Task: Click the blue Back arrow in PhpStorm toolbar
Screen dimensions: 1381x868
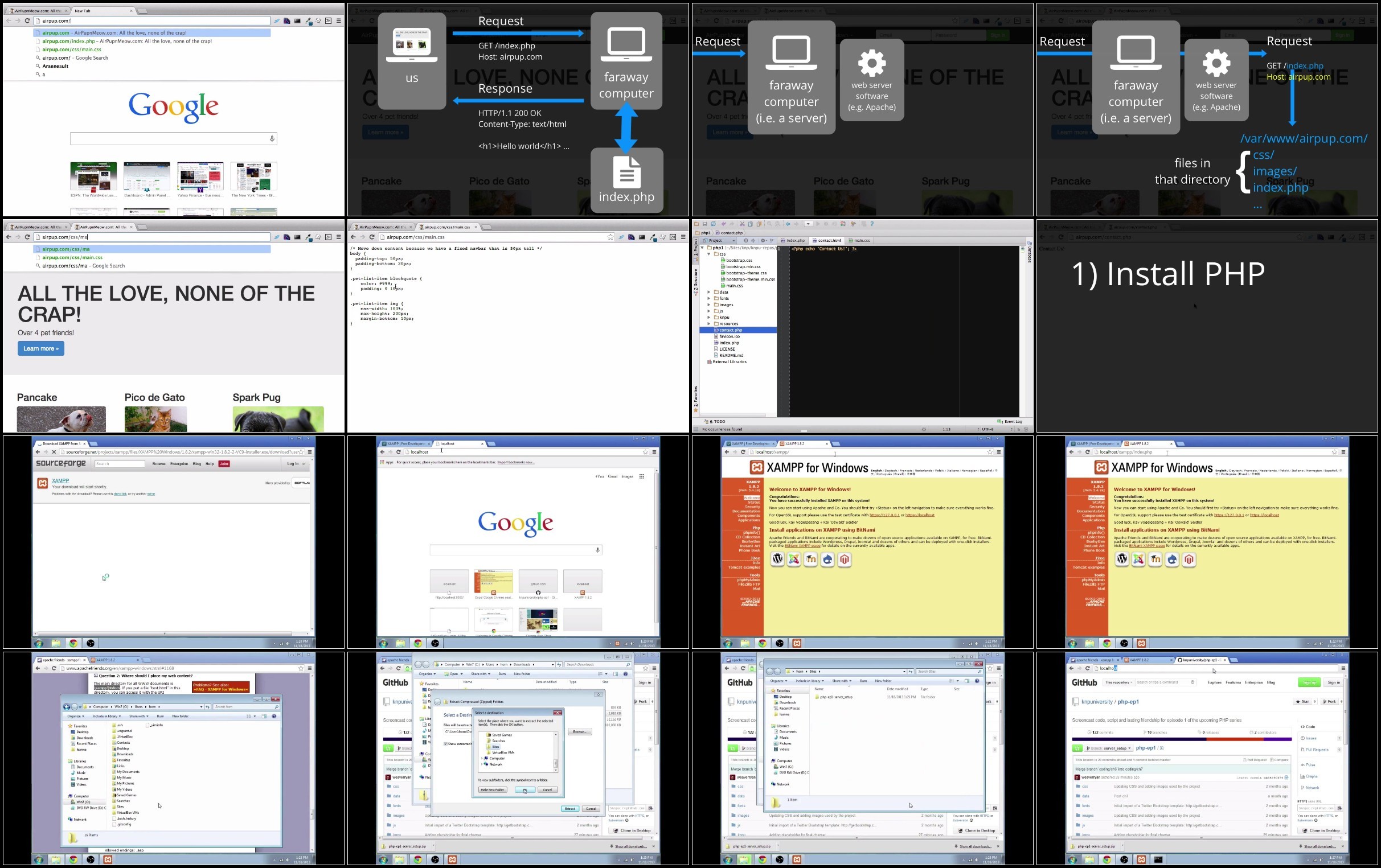Action: point(788,224)
